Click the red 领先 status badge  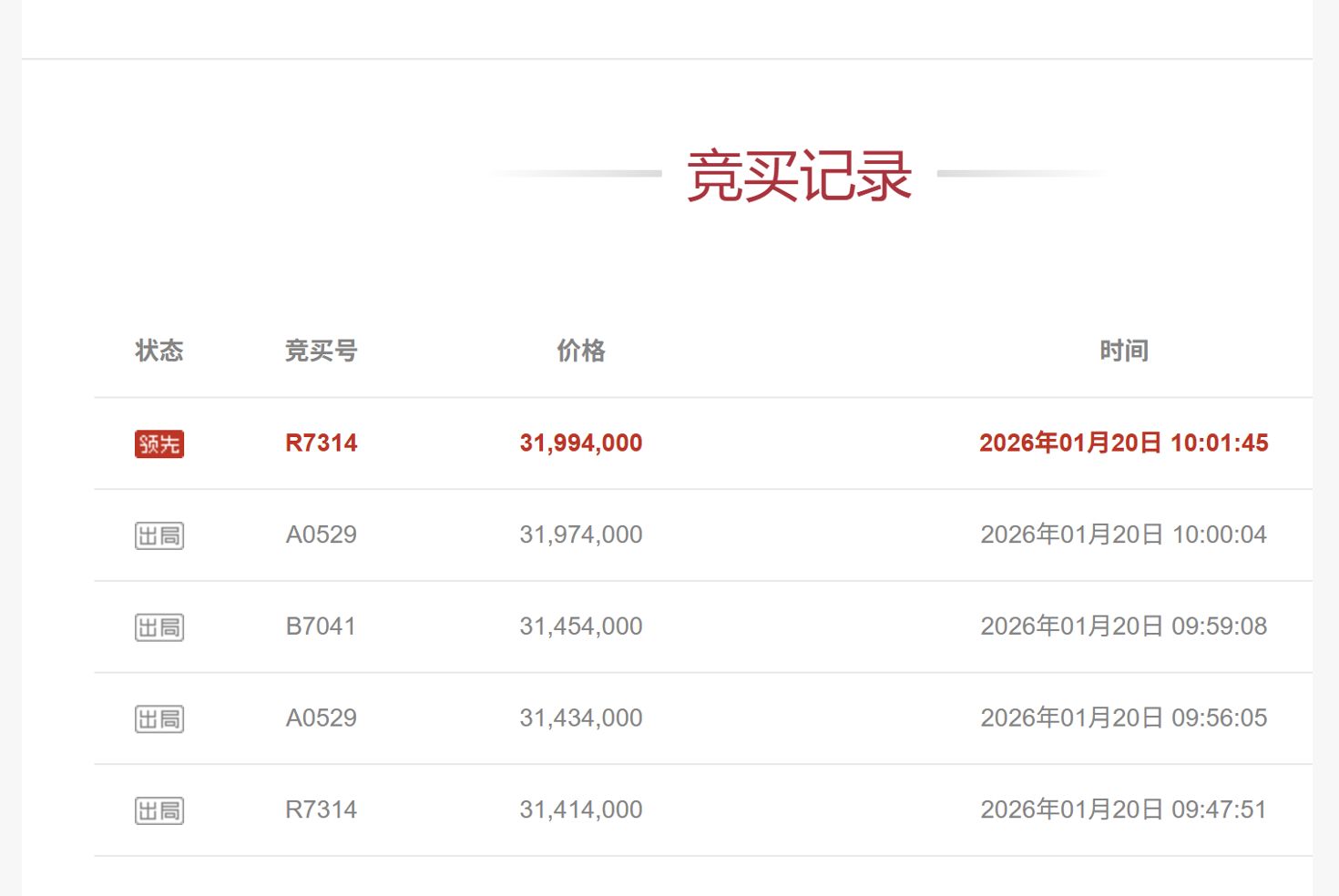(159, 443)
